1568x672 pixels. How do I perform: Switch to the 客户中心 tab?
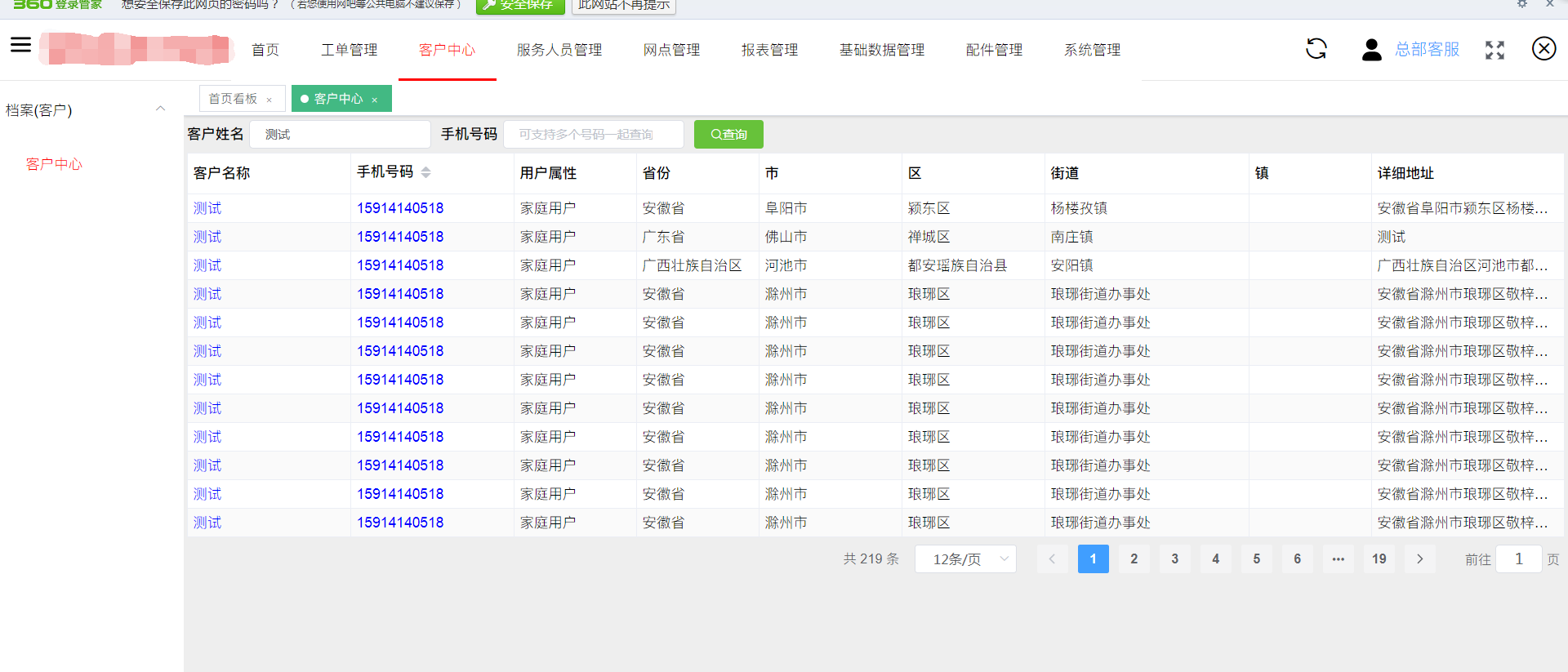tap(338, 99)
